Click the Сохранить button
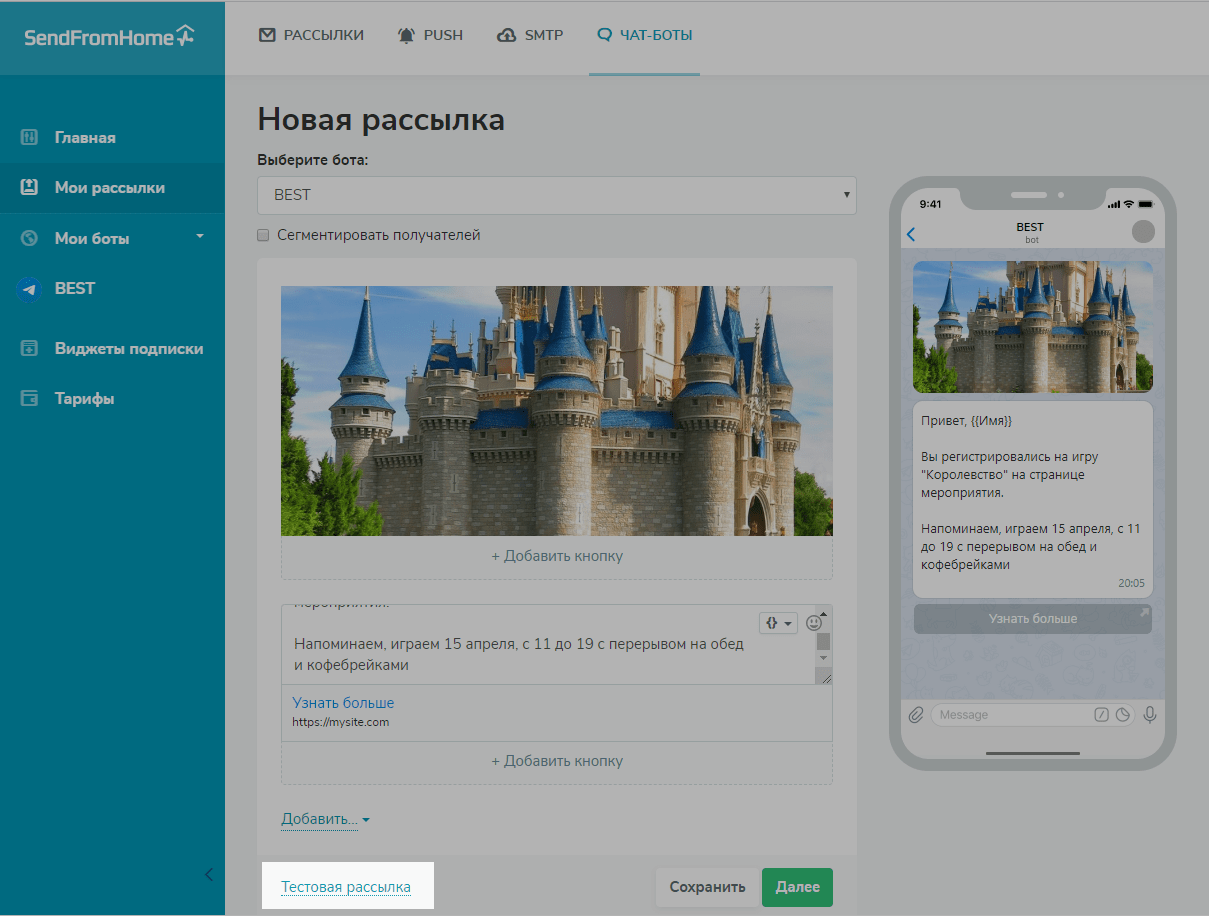 pyautogui.click(x=707, y=887)
